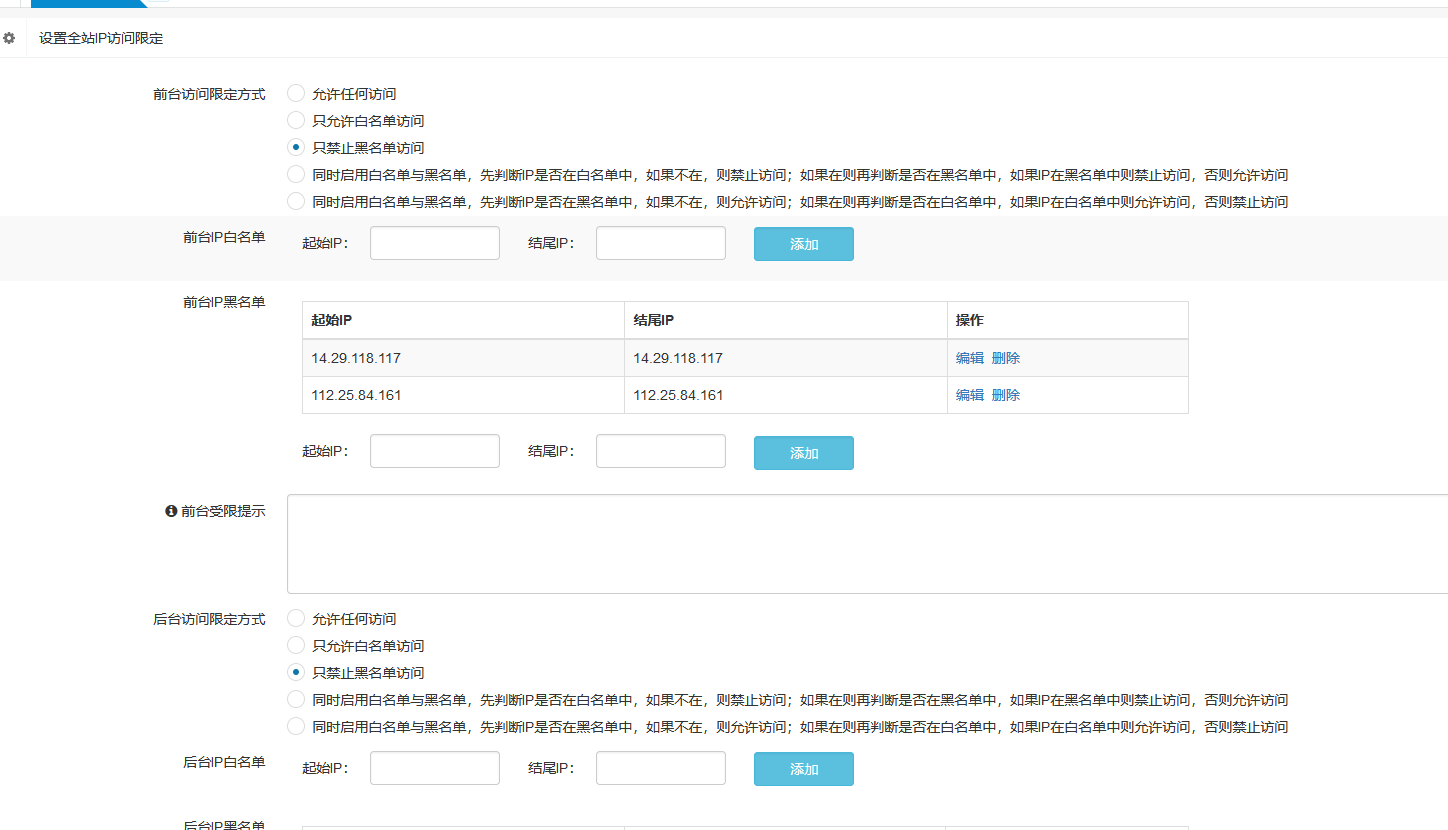Screen dimensions: 1448x830
Task: Enable 前台 combined mode checking 黑名单 first
Action: (296, 201)
